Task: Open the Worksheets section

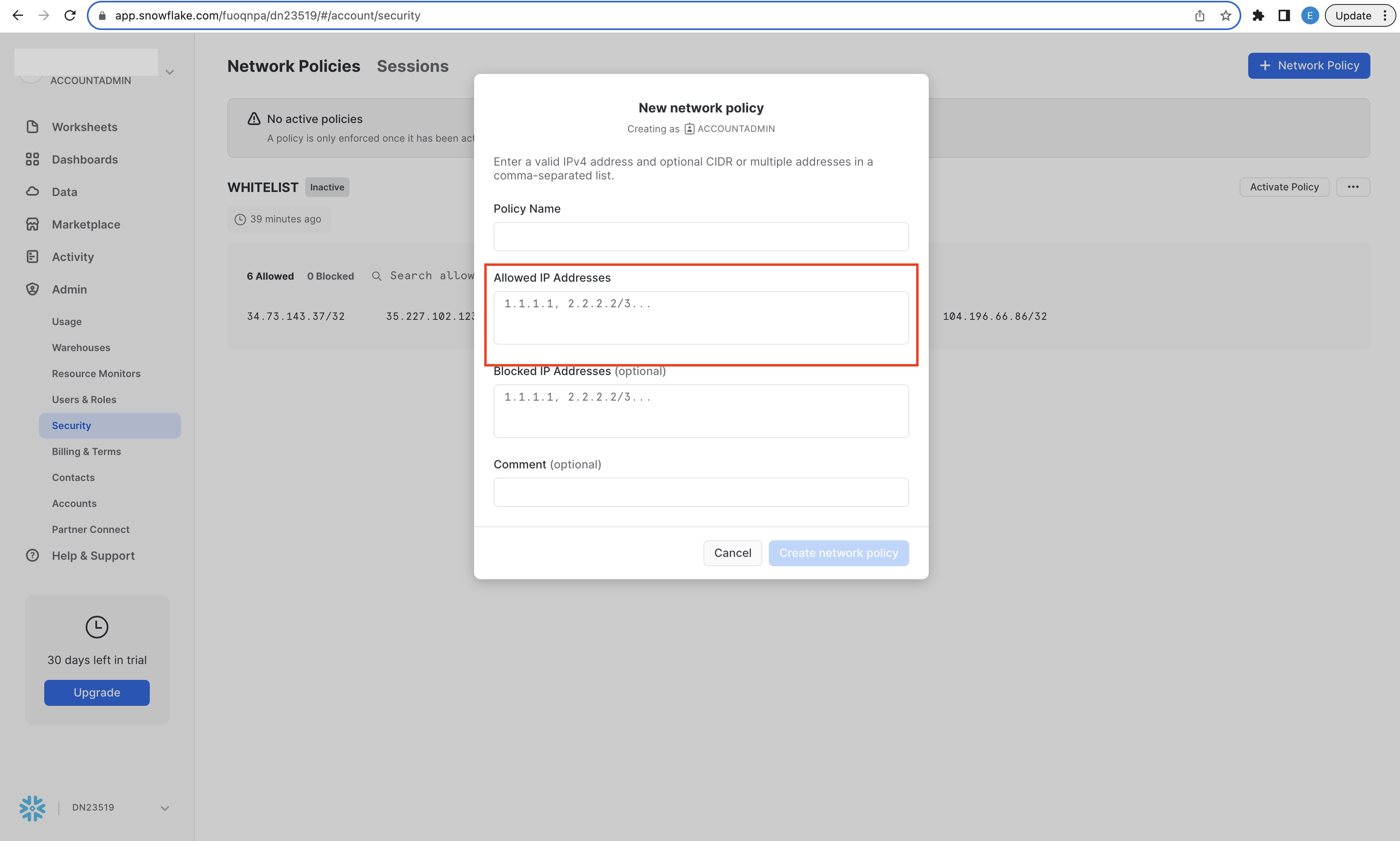Action: 84,127
